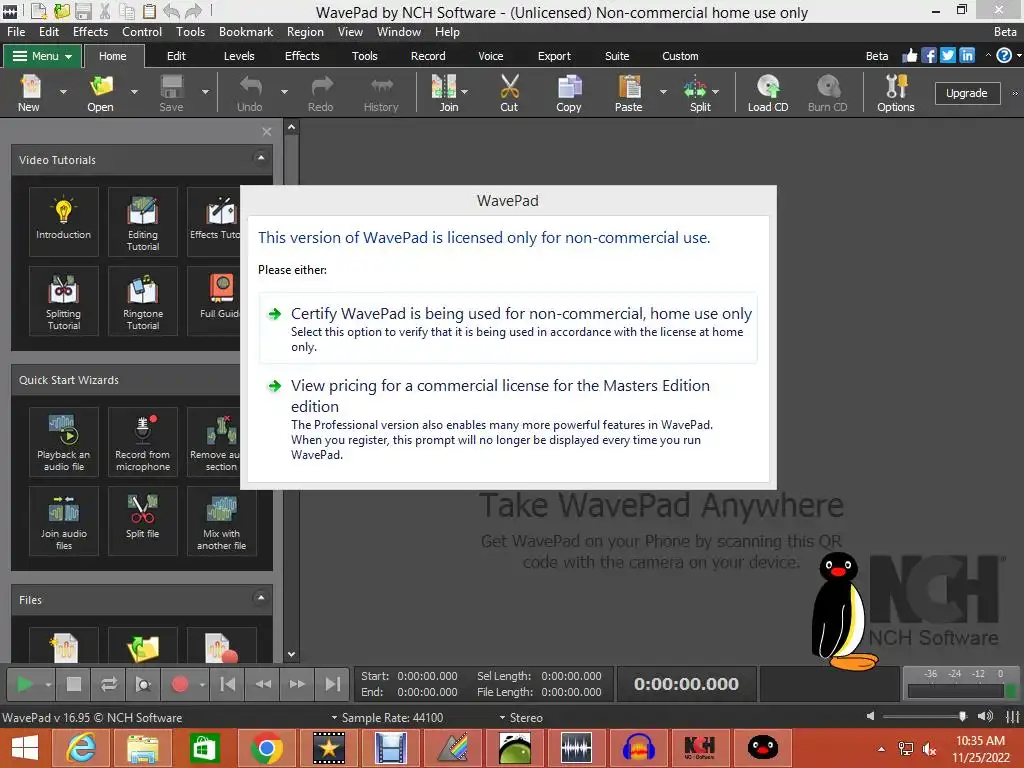This screenshot has width=1024, height=768.
Task: Switch to the Voice ribbon tab
Action: 490,56
